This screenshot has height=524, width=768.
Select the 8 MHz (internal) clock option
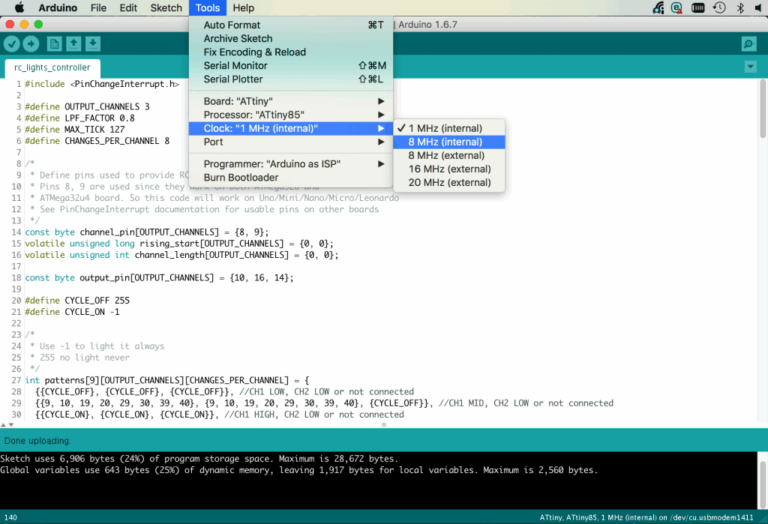pos(445,142)
